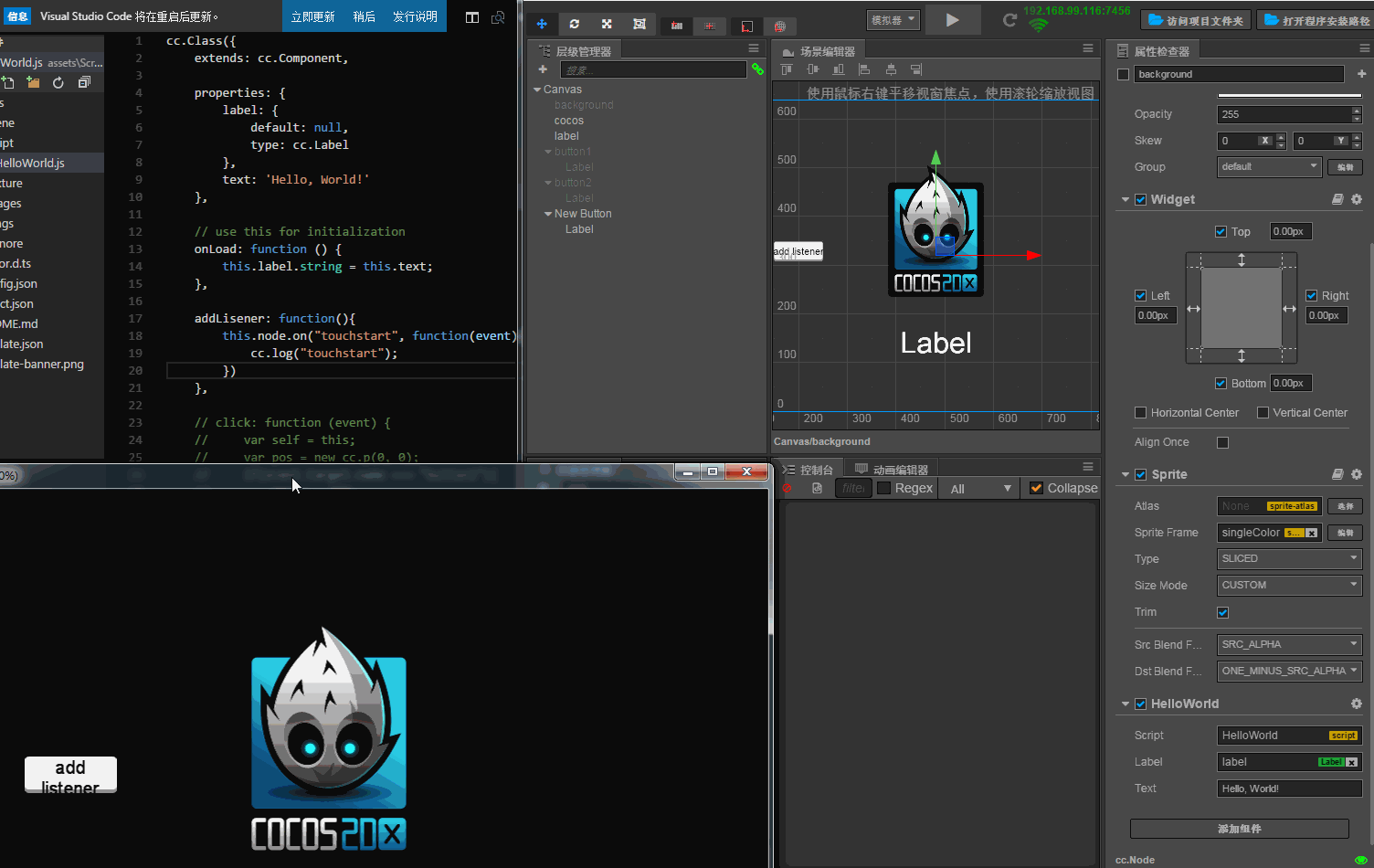Enable the Horizontal Center checkbox
Screen dimensions: 1374x868
tap(1140, 413)
